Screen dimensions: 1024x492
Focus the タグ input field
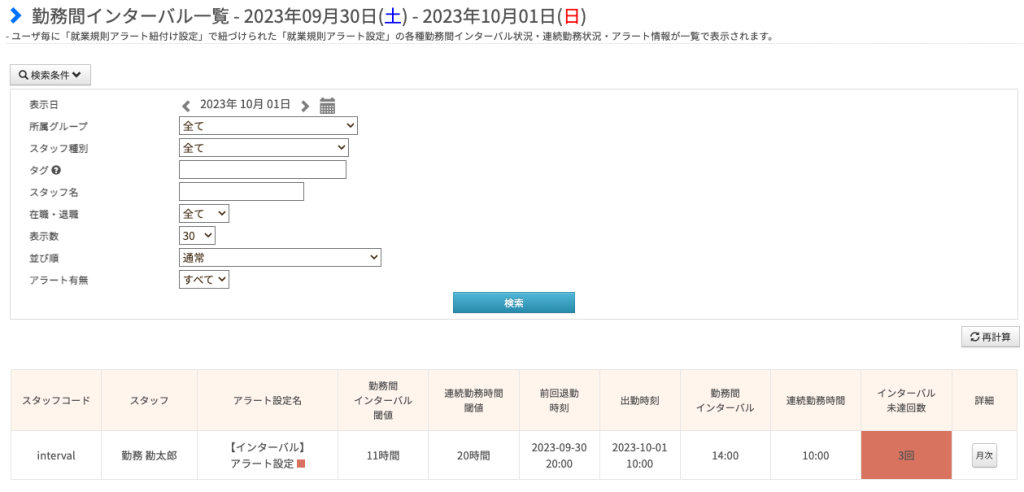click(x=263, y=170)
